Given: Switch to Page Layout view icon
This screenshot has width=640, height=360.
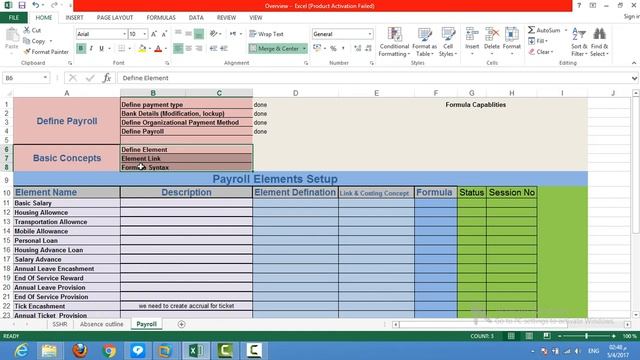Looking at the screenshot, I should pyautogui.click(x=529, y=336).
